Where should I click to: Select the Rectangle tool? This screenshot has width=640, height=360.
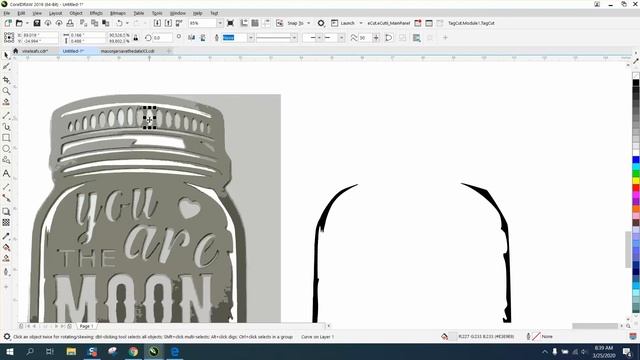(6, 138)
